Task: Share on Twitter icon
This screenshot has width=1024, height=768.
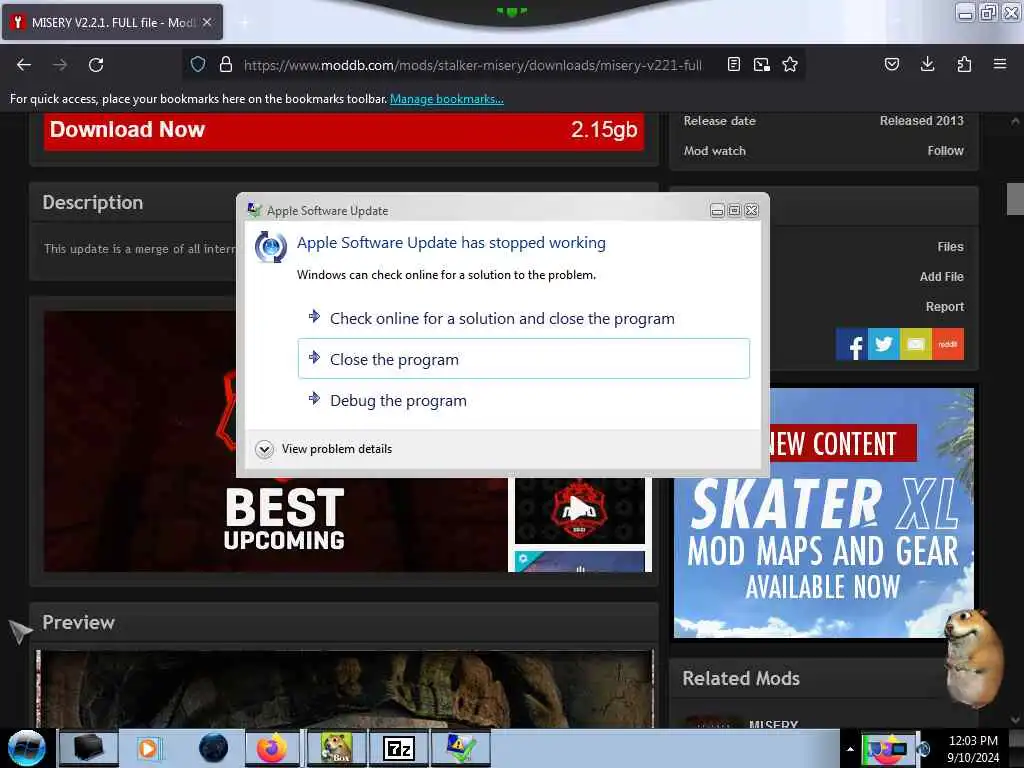Action: click(884, 344)
